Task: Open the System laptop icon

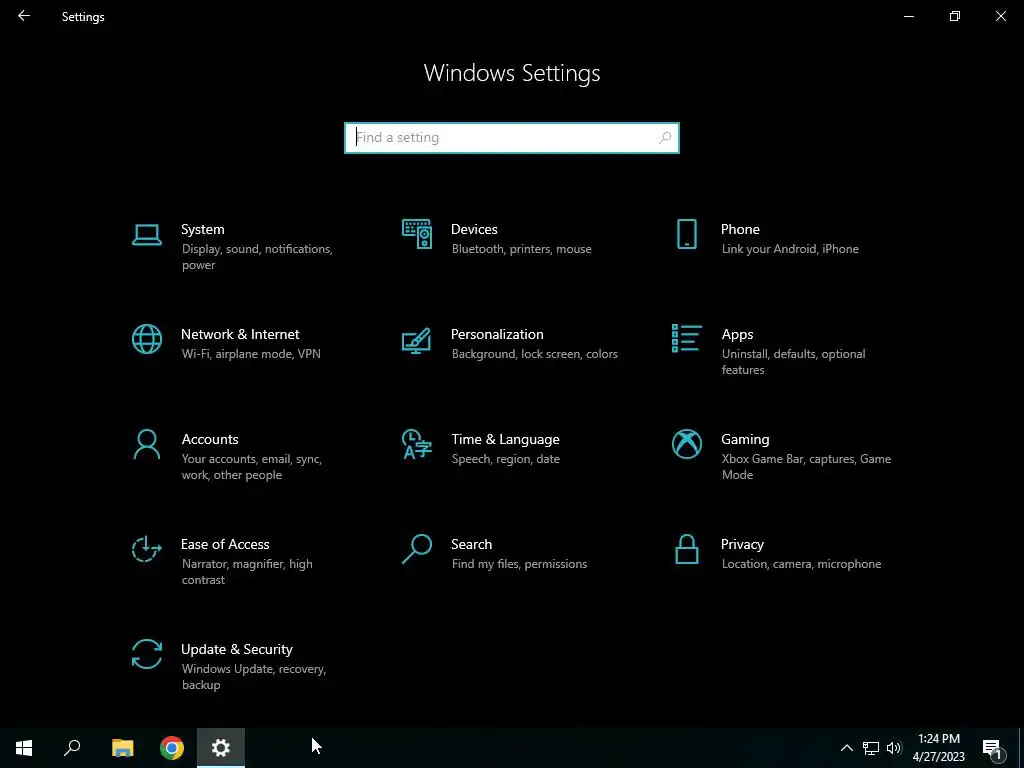Action: [x=147, y=235]
